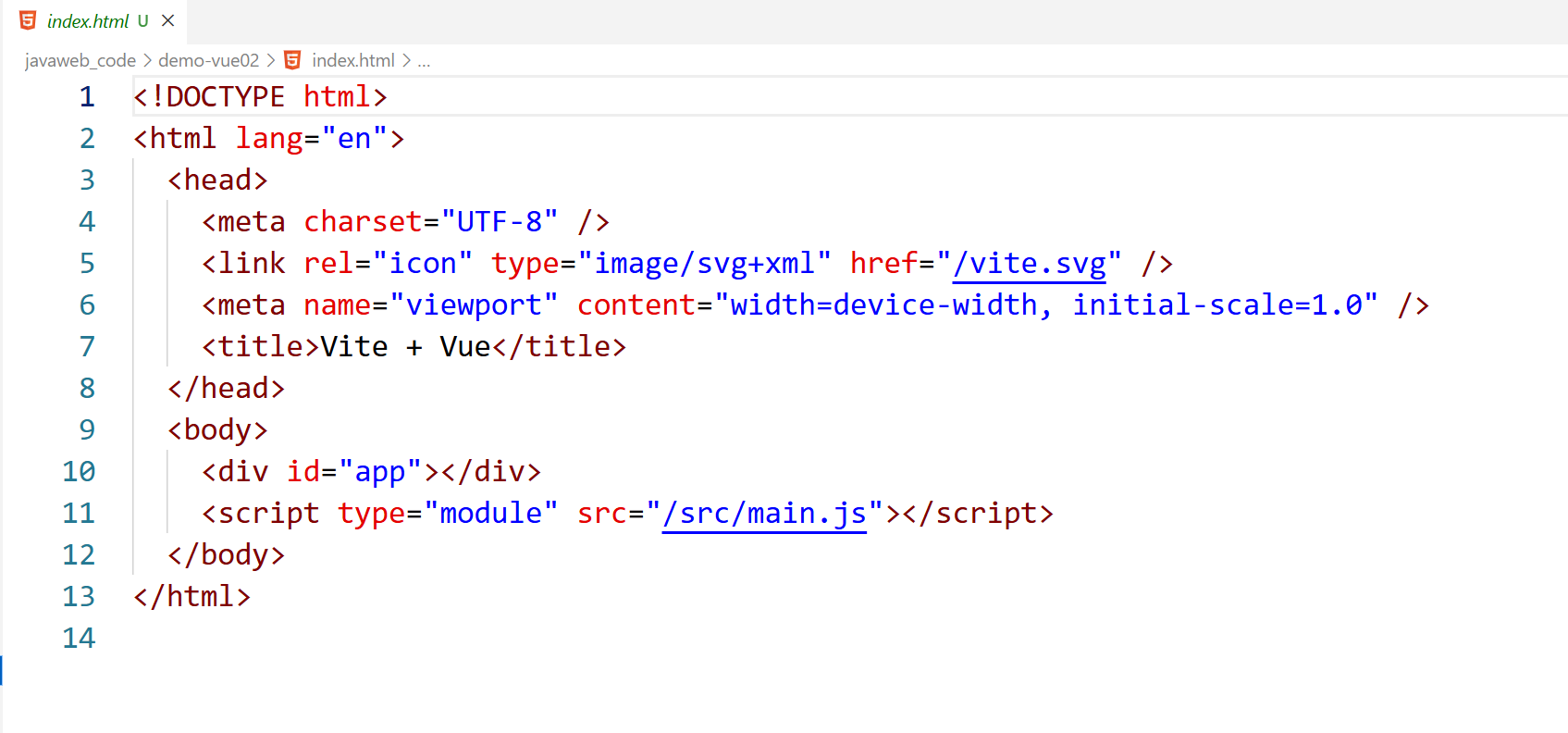Click the title text Vite + Vue
Viewport: 1568px width, 733px height.
[x=405, y=346]
